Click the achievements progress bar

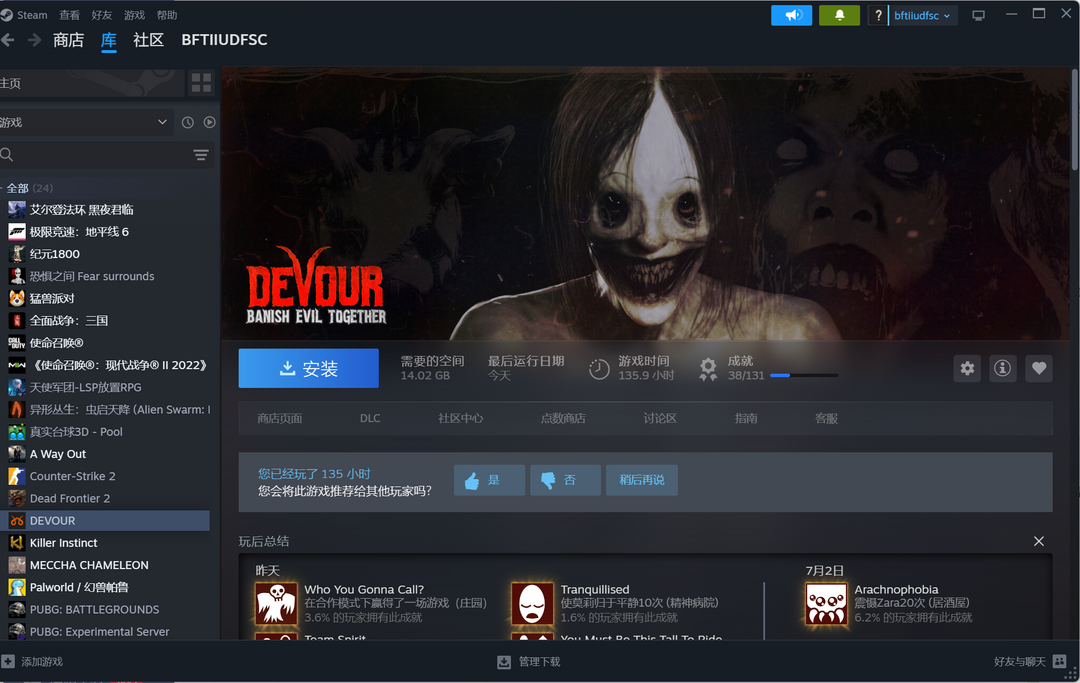pos(804,375)
